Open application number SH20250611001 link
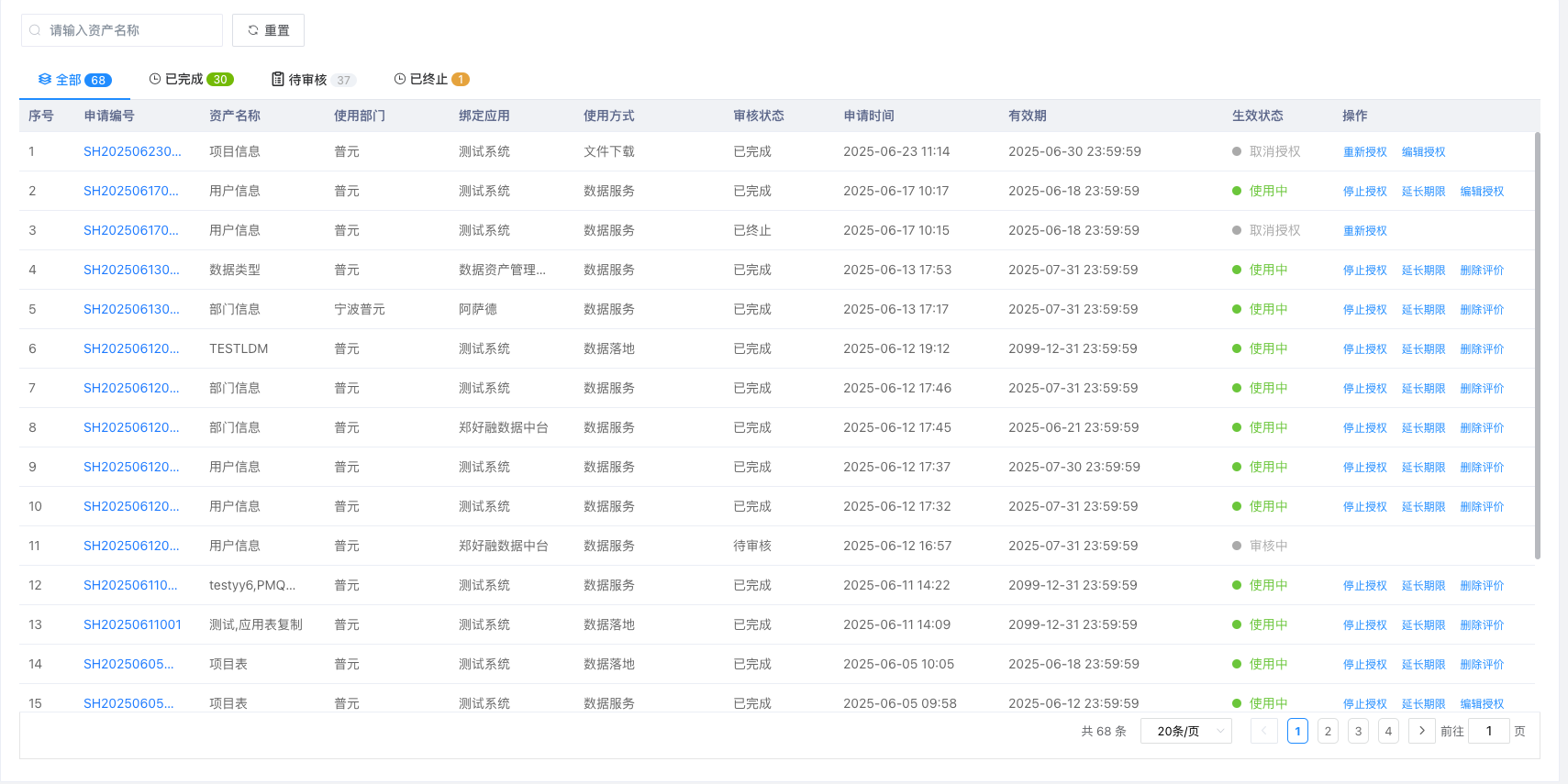 pyautogui.click(x=132, y=624)
